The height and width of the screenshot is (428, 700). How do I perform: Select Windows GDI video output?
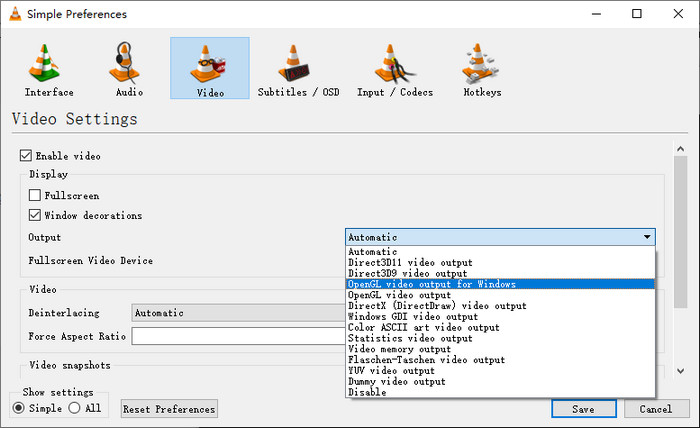click(x=500, y=316)
